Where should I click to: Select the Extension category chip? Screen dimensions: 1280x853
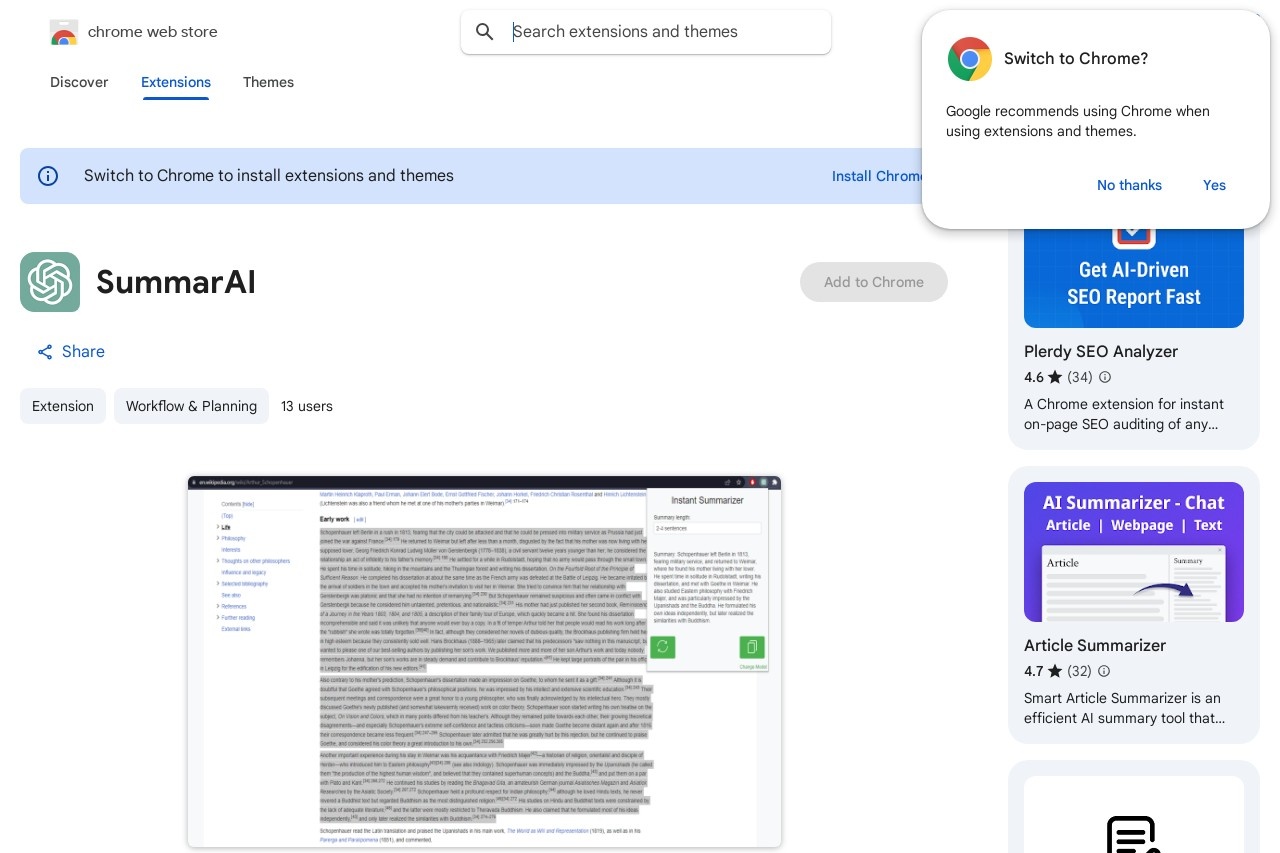(x=63, y=406)
